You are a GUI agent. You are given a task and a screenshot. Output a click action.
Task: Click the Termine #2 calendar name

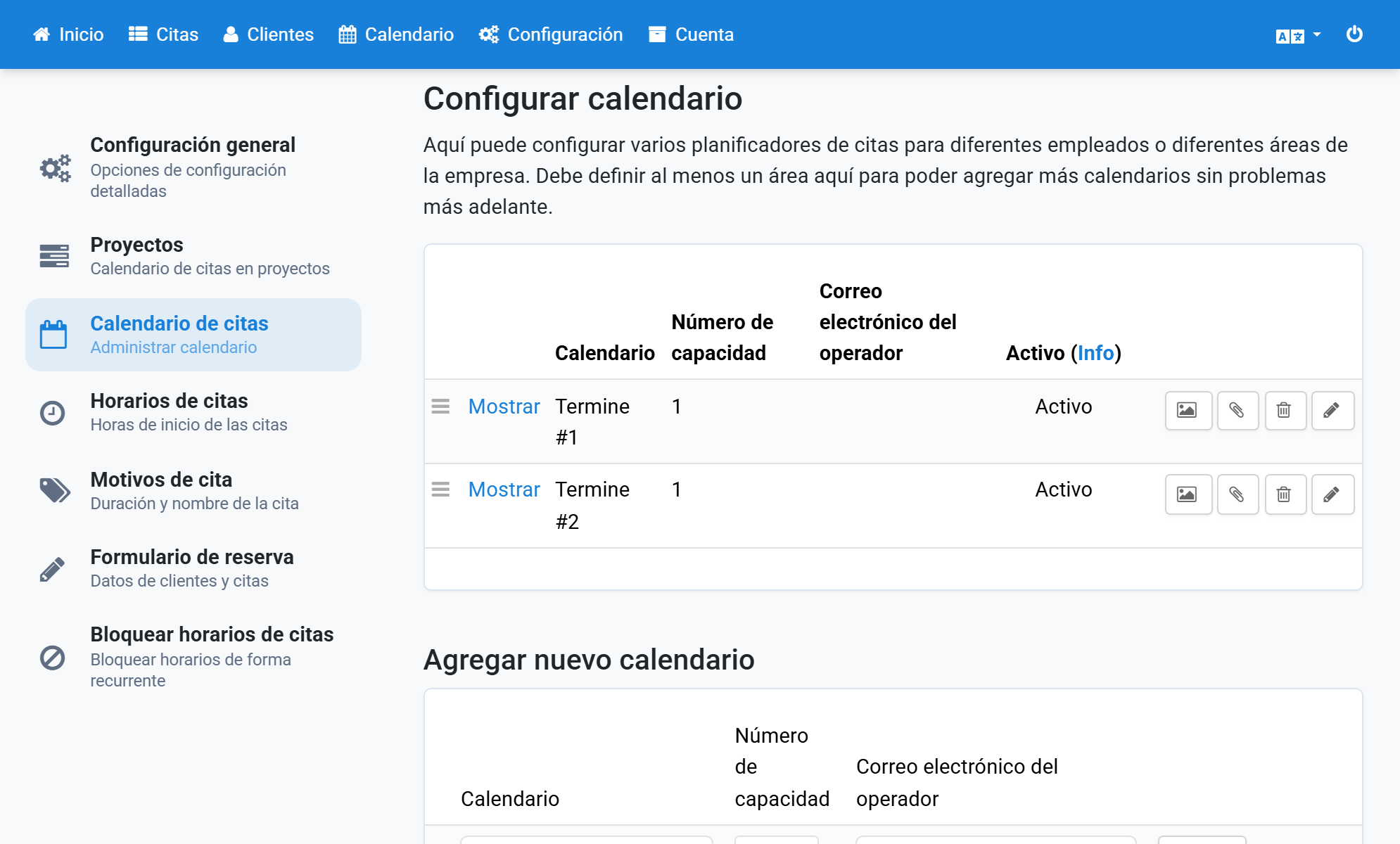[592, 505]
